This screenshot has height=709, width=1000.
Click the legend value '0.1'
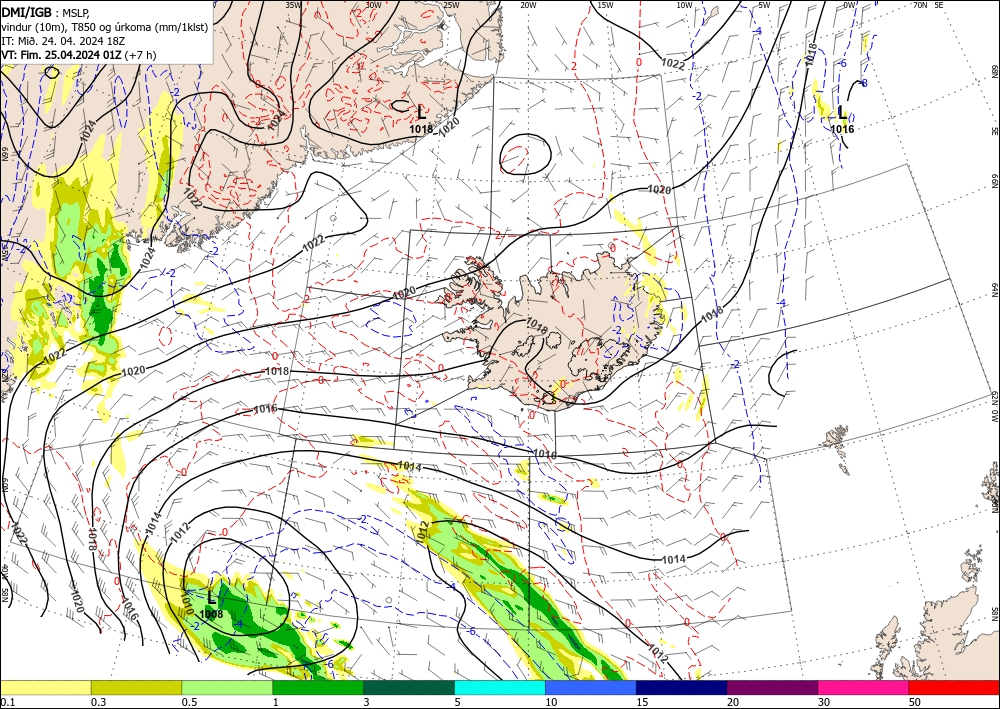click(x=6, y=702)
